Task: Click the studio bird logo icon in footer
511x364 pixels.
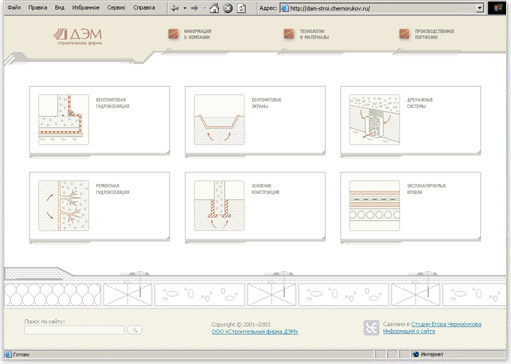Action: (x=371, y=328)
